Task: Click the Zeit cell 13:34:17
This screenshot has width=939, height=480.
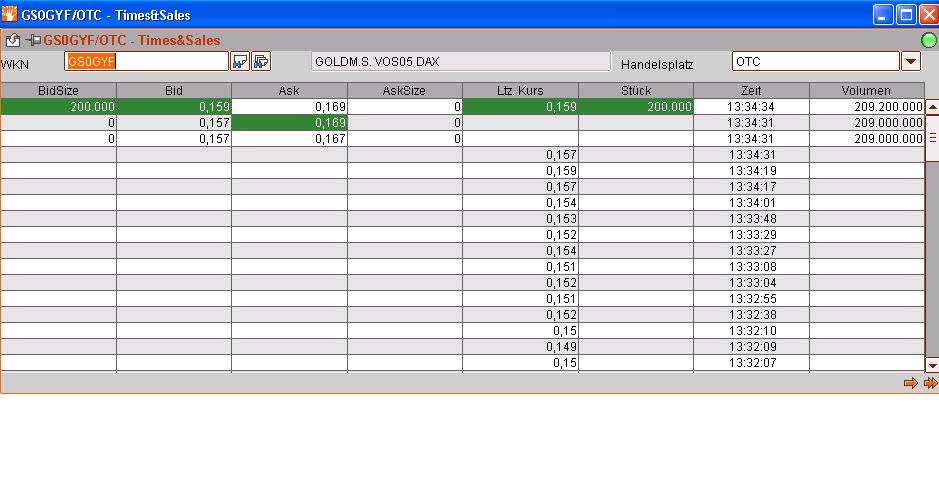Action: [x=752, y=187]
